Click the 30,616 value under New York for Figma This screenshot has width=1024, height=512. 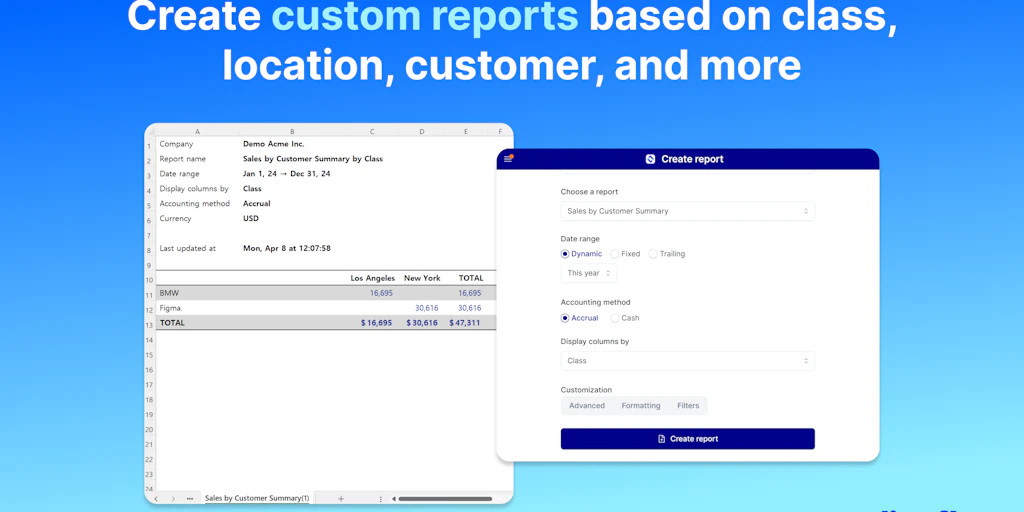(426, 308)
